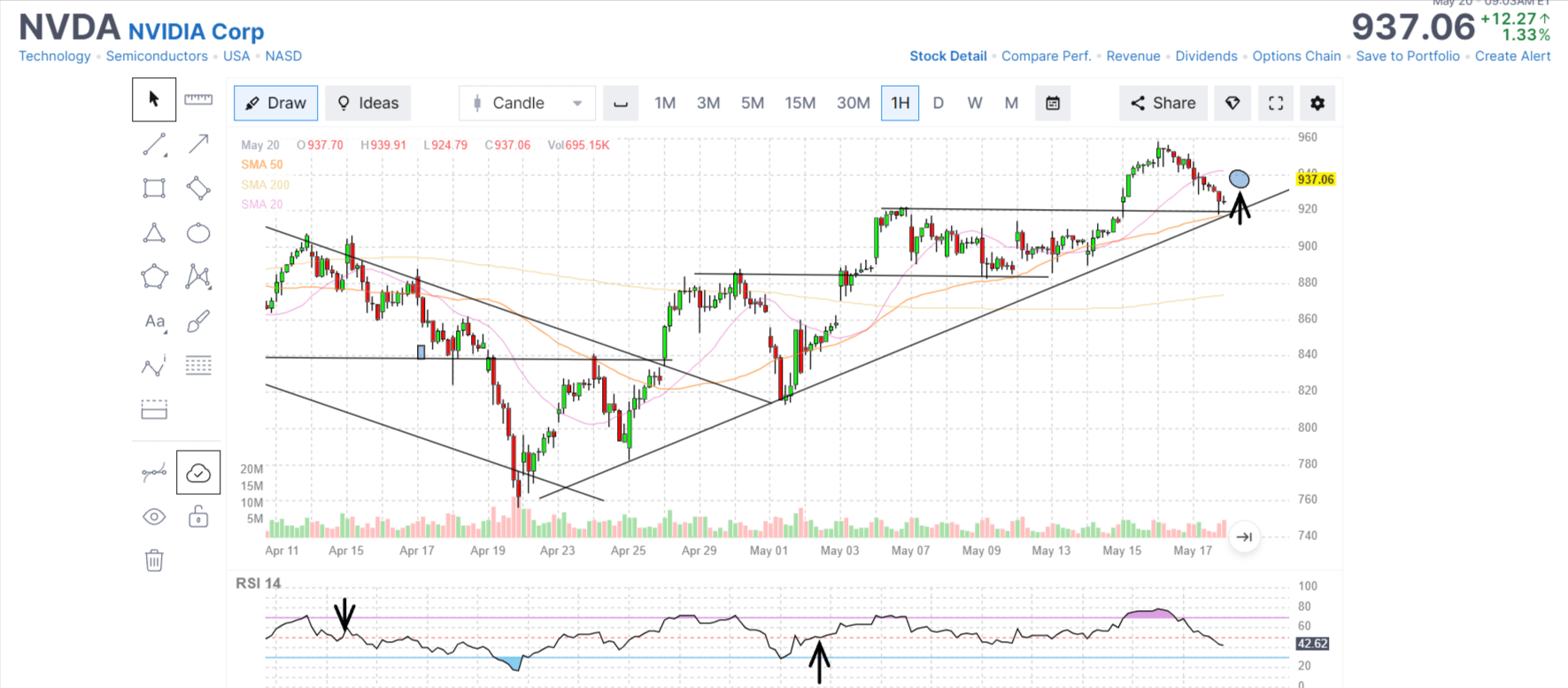Toggle drawings visibility with eye icon
The image size is (1568, 688).
click(x=154, y=517)
